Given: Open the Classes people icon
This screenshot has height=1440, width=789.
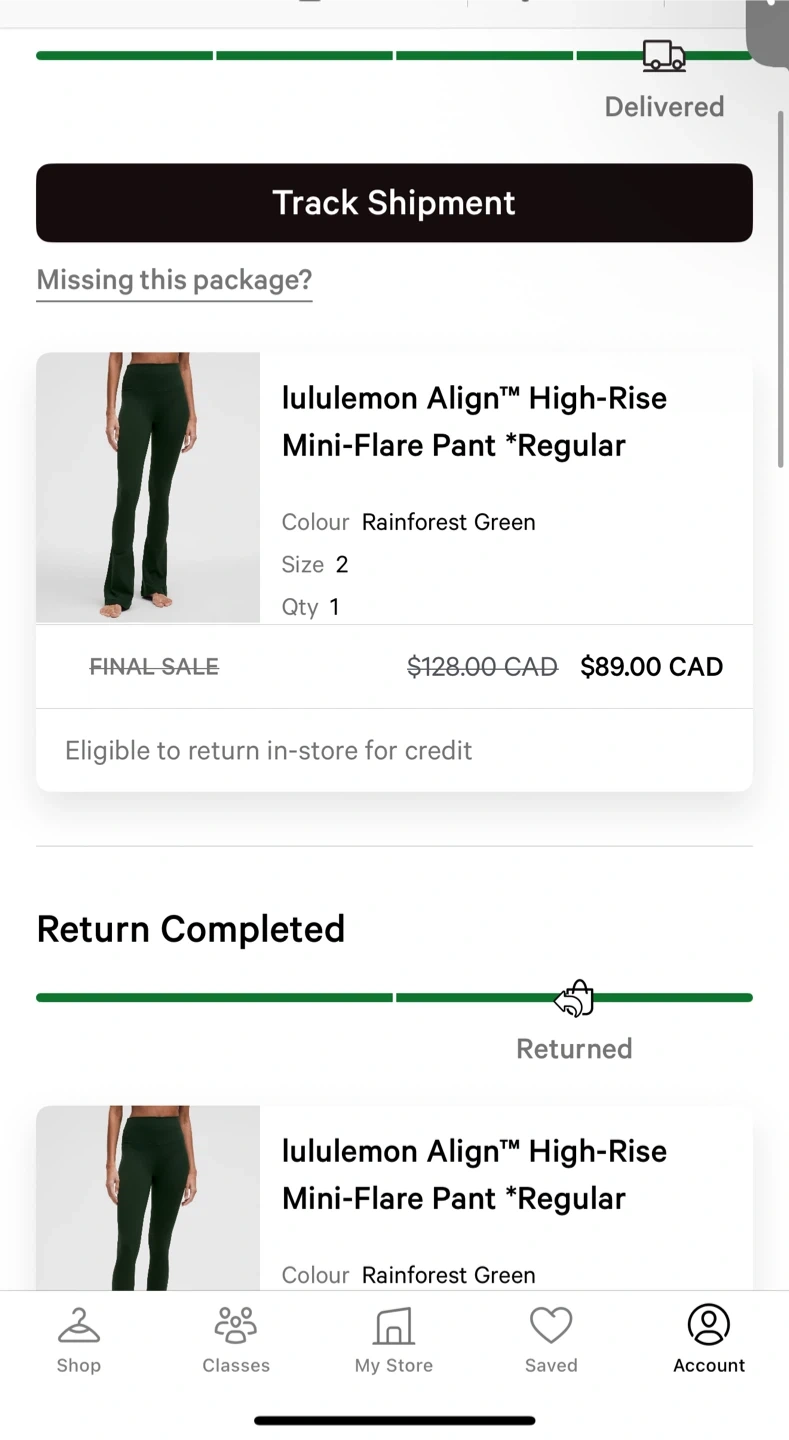Looking at the screenshot, I should point(236,1326).
